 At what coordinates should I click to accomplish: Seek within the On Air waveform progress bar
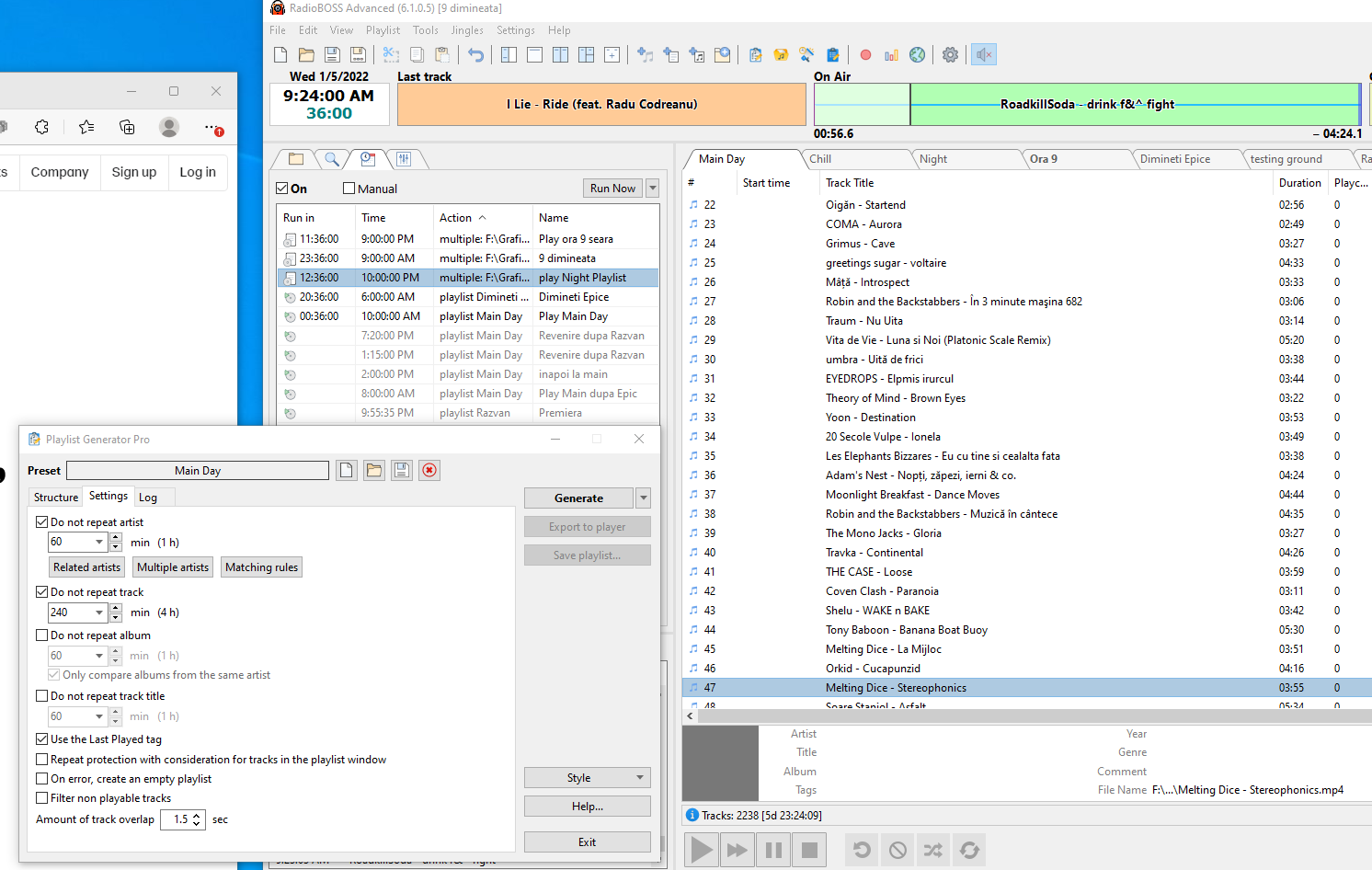pyautogui.click(x=1087, y=104)
